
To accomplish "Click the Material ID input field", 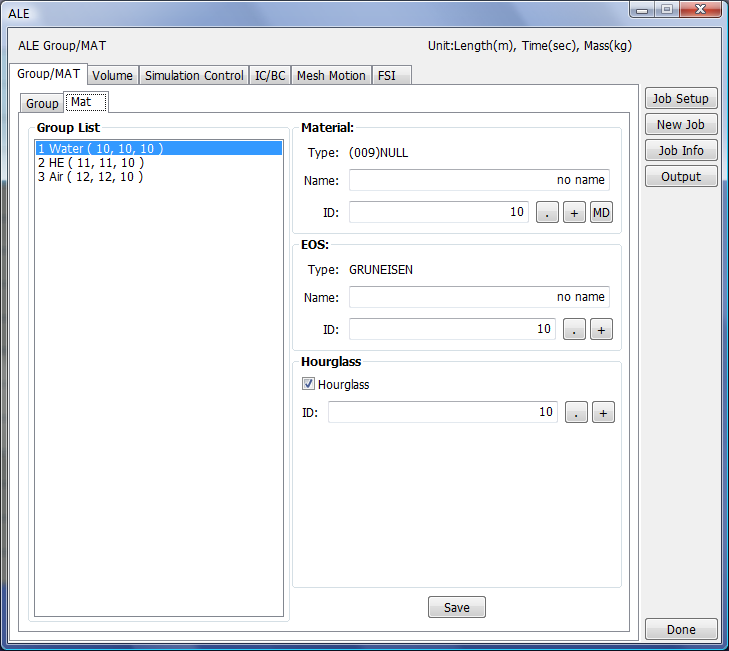I will click(439, 212).
